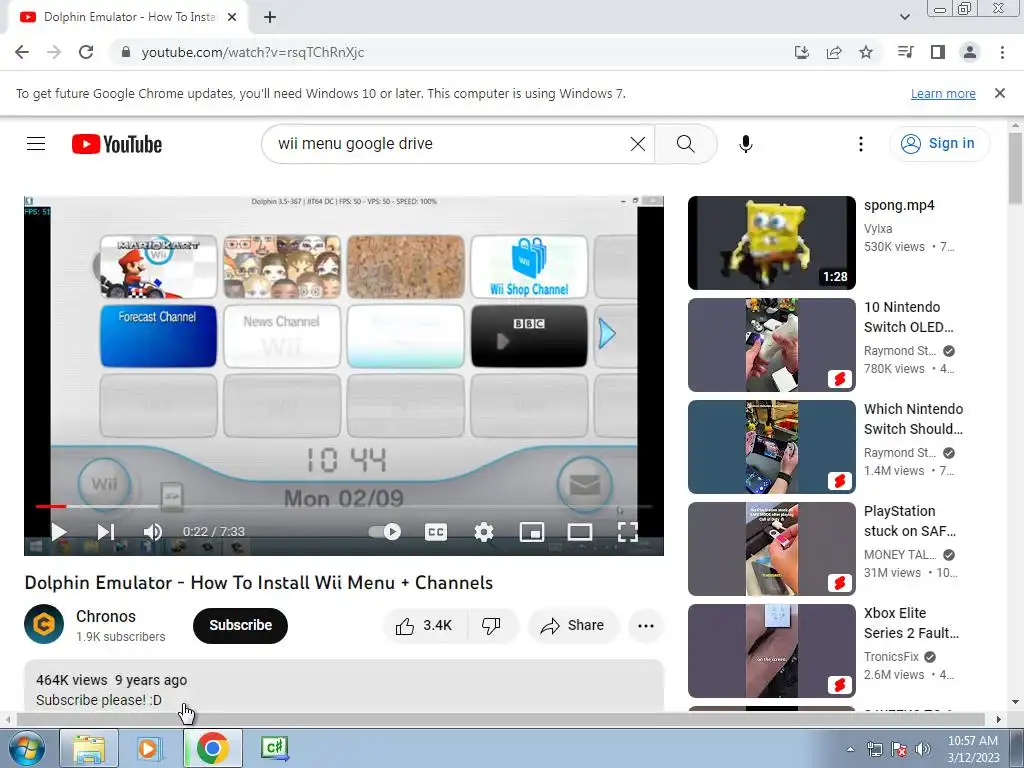Switch to miniplayer
This screenshot has height=768, width=1024.
pyautogui.click(x=532, y=532)
